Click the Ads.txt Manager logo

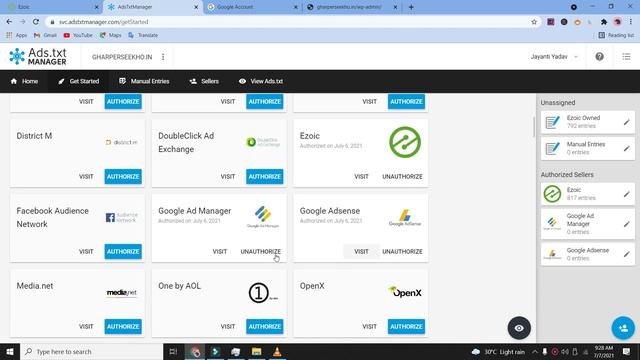click(38, 57)
